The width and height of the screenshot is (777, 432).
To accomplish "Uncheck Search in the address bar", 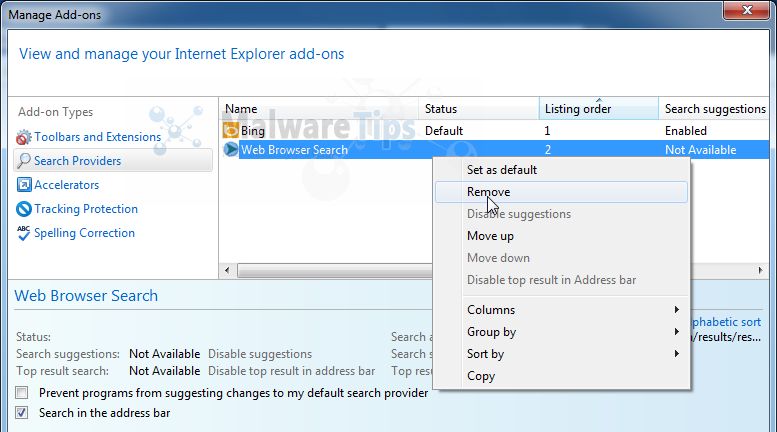I will (21, 413).
